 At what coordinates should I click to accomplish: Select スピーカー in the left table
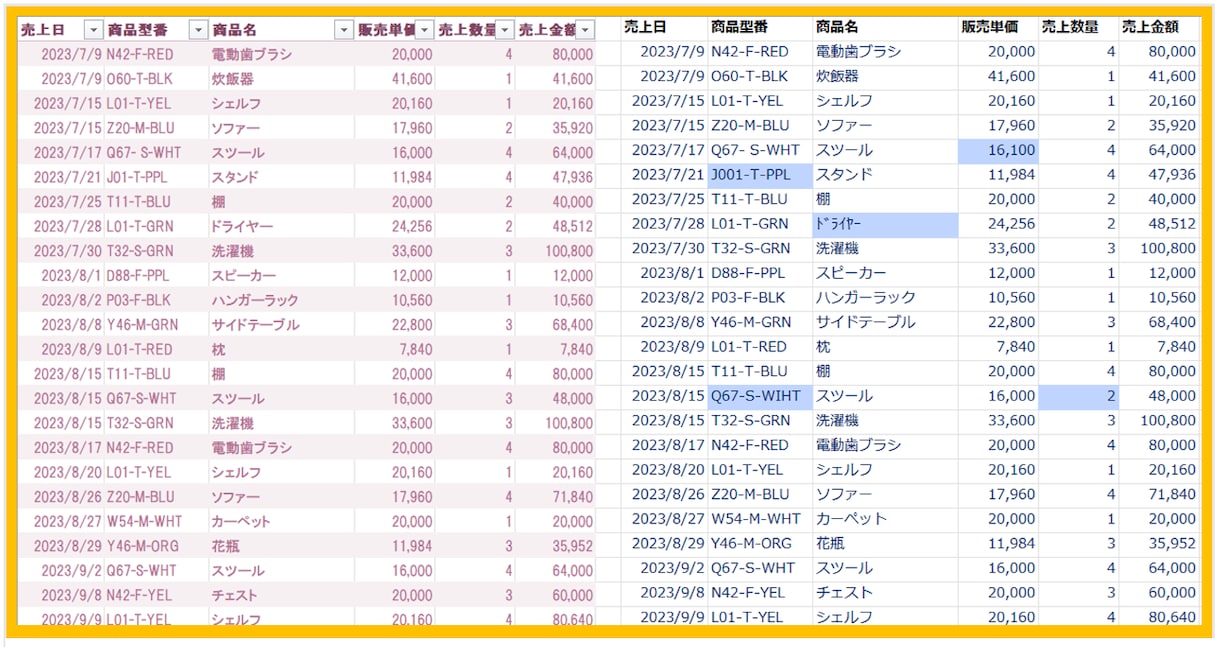coord(241,275)
